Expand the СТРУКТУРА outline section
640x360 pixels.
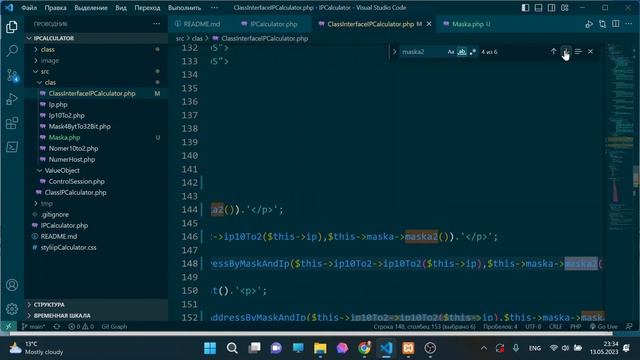tap(96, 304)
